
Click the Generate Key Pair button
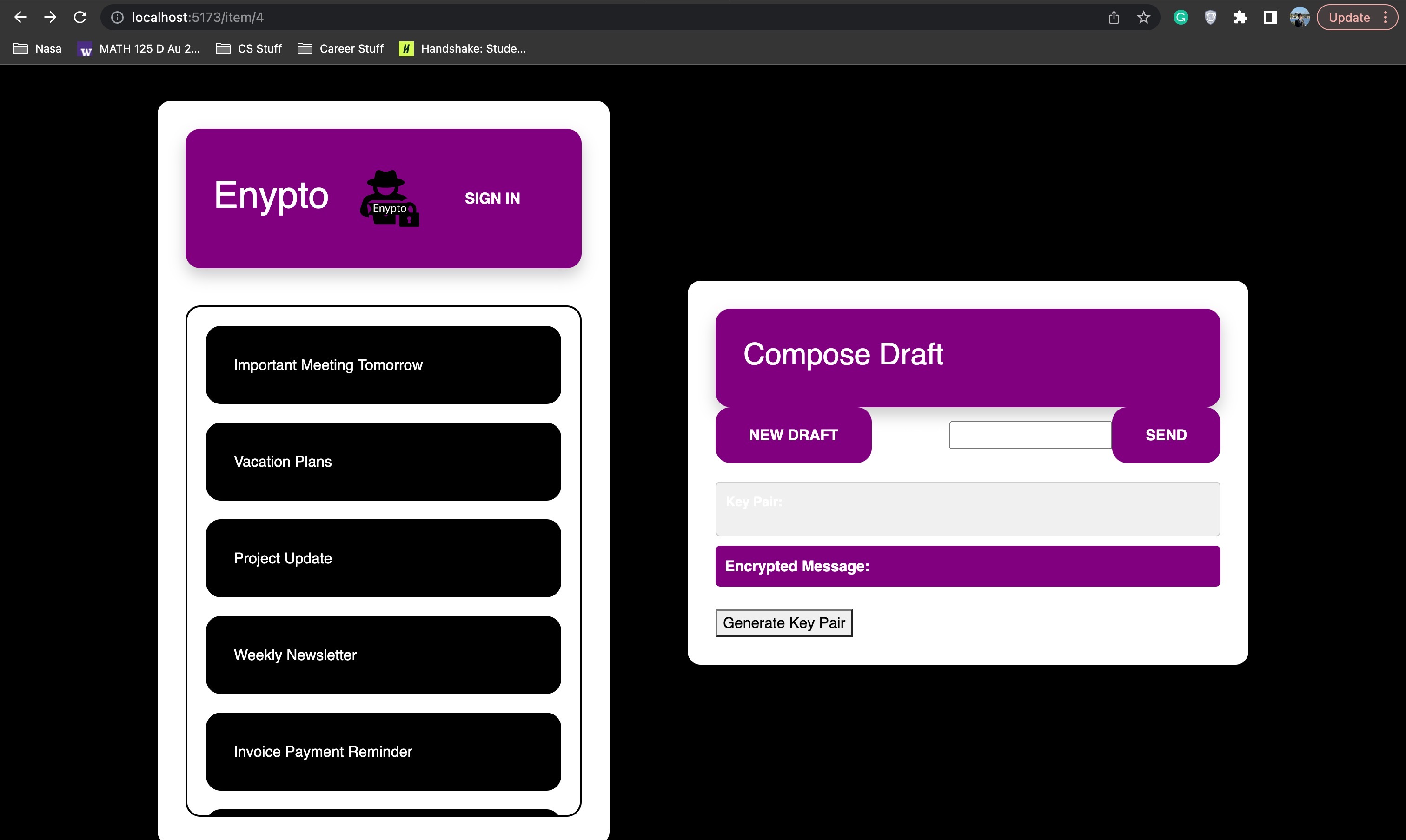(x=783, y=622)
